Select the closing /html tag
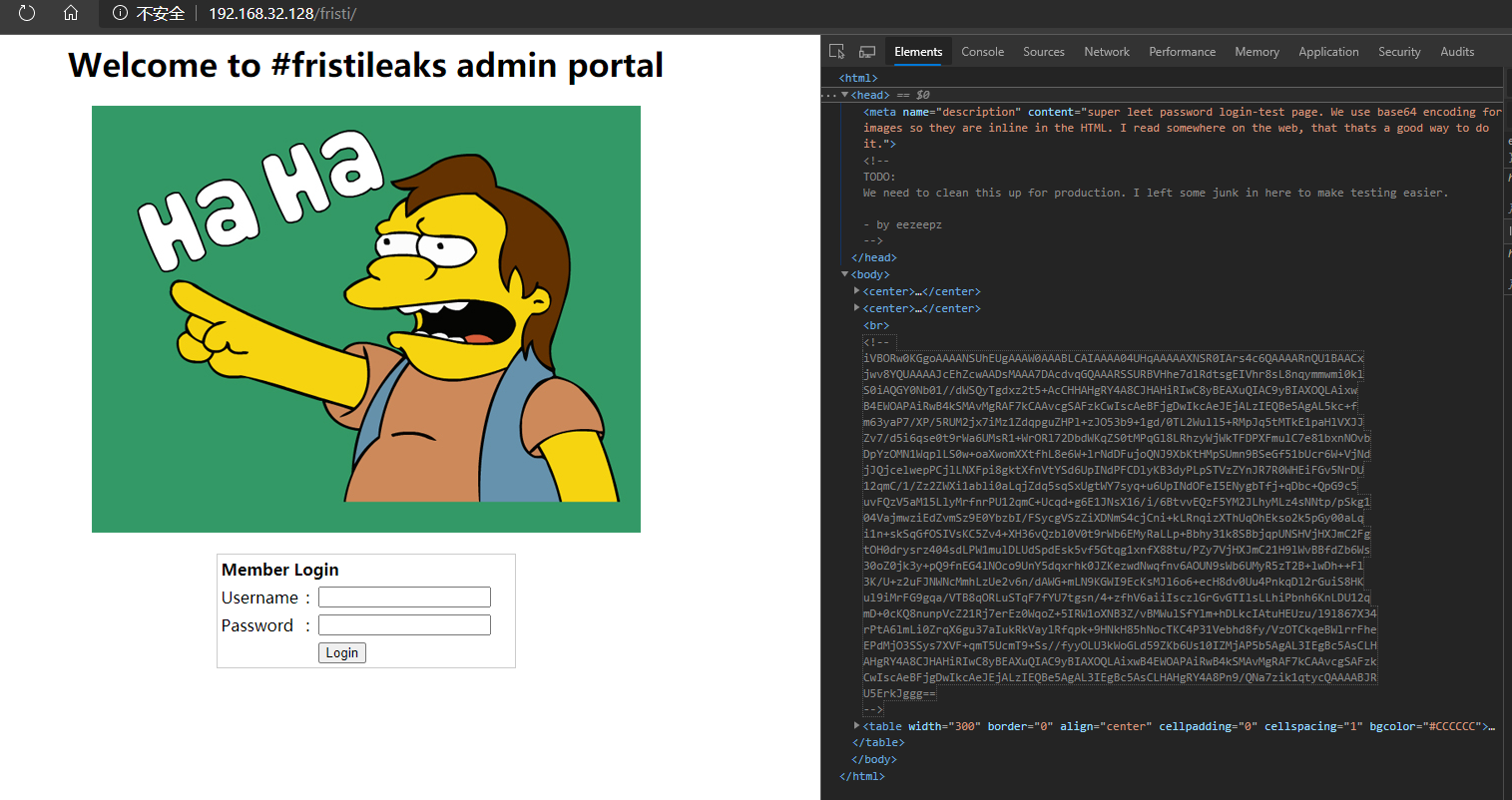This screenshot has height=800, width=1512. pos(862,776)
